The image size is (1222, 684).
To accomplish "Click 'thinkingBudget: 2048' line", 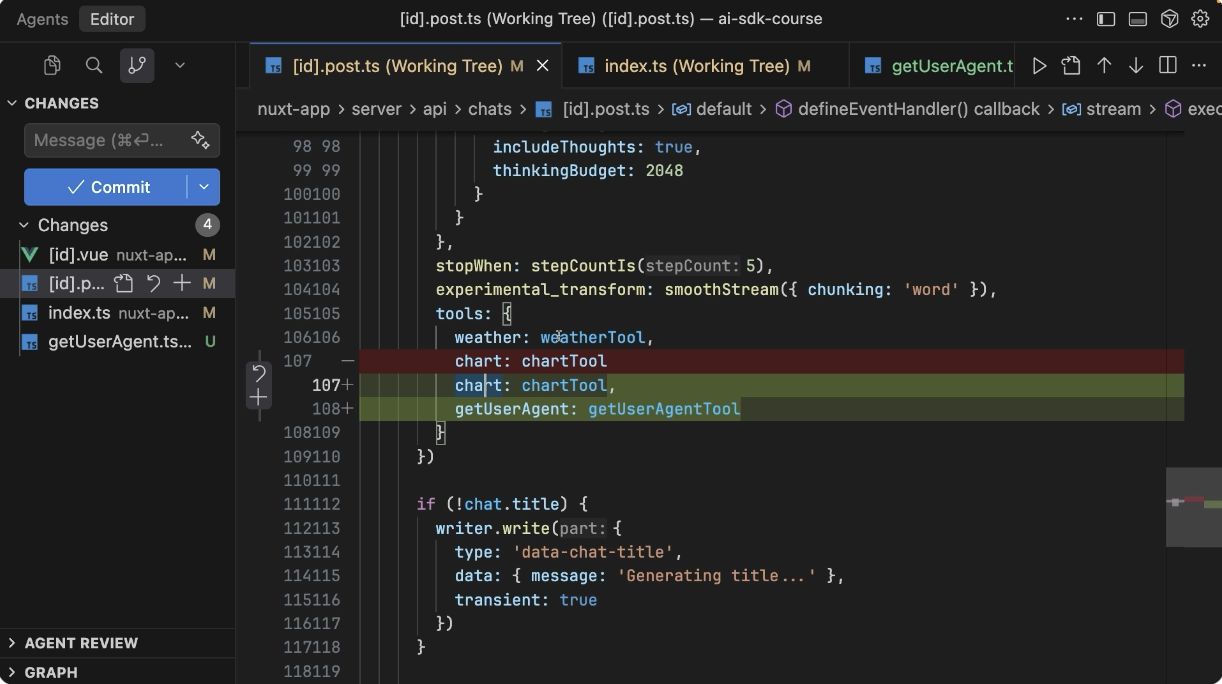I will (588, 171).
